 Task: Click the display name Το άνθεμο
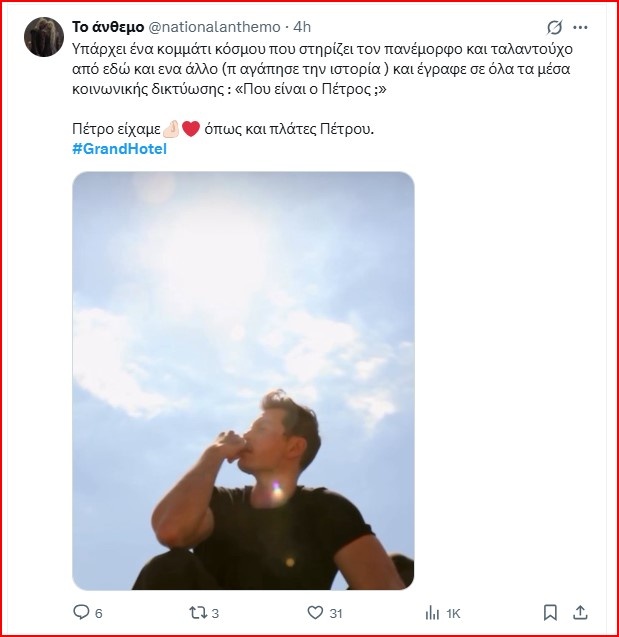108,27
